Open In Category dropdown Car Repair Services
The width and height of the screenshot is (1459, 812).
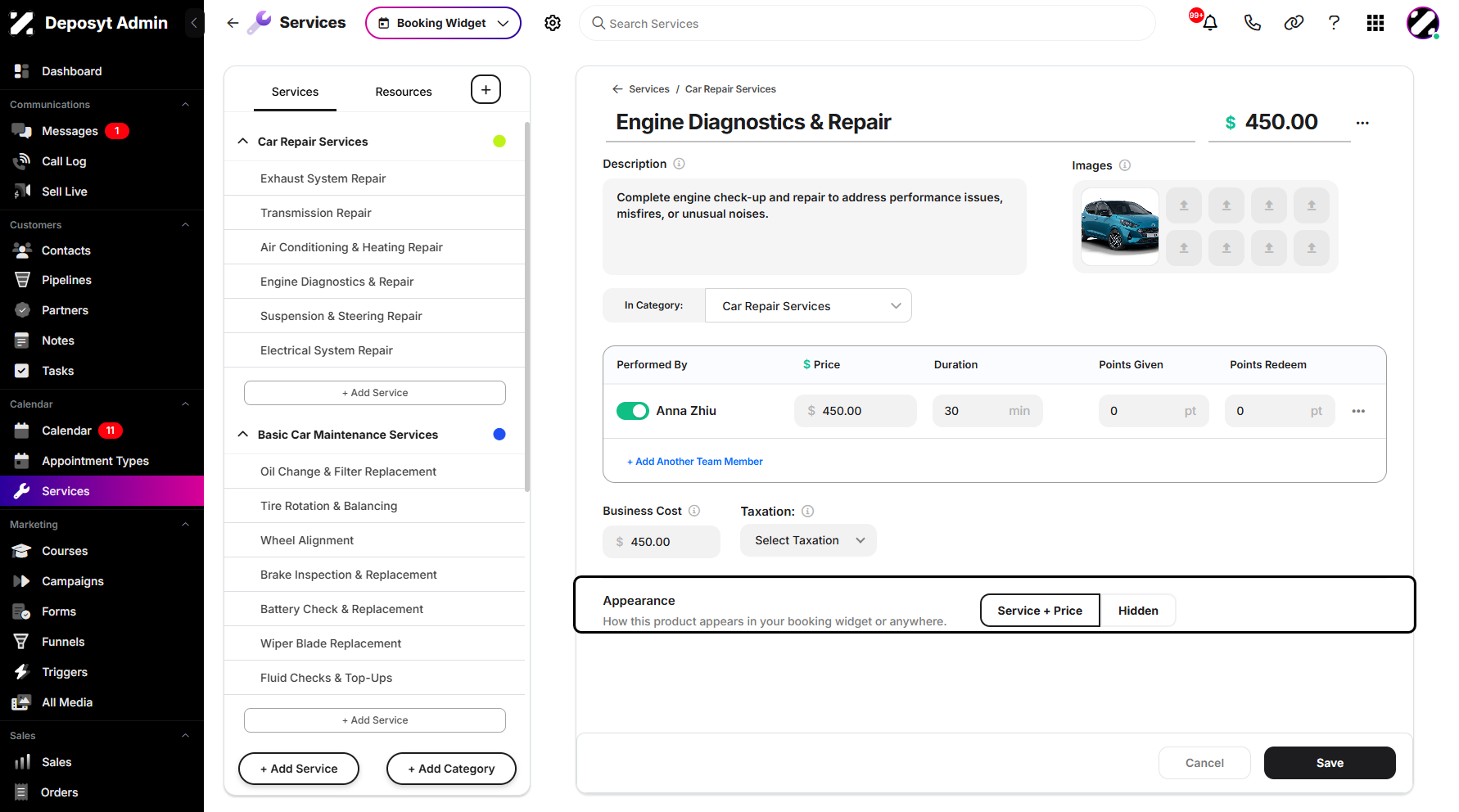[808, 305]
